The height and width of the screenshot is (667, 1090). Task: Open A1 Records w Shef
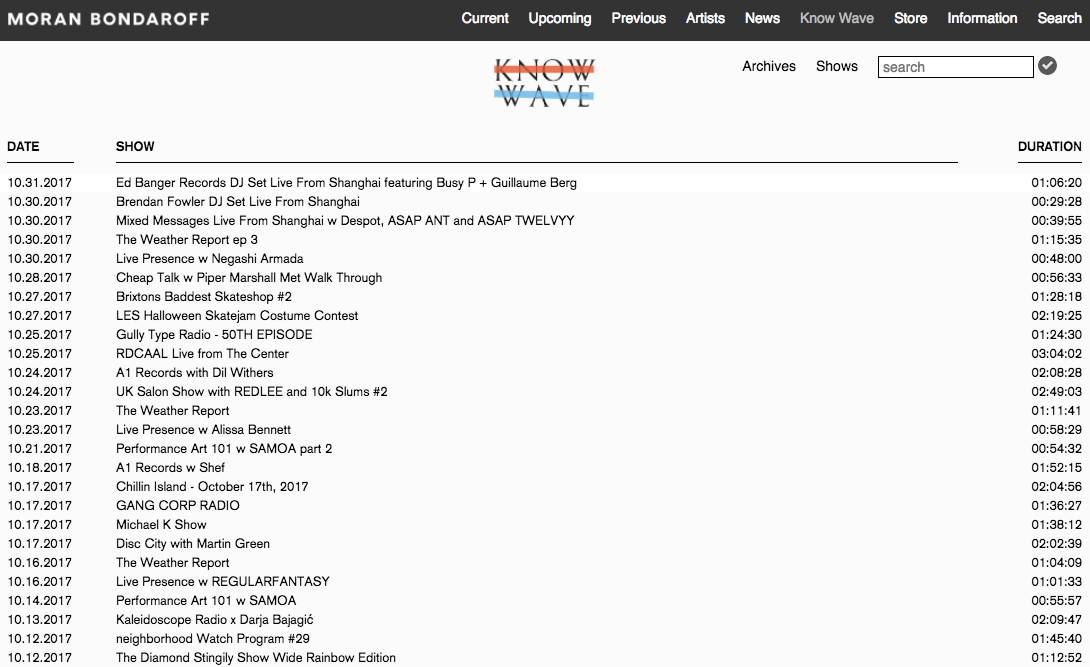pos(170,468)
